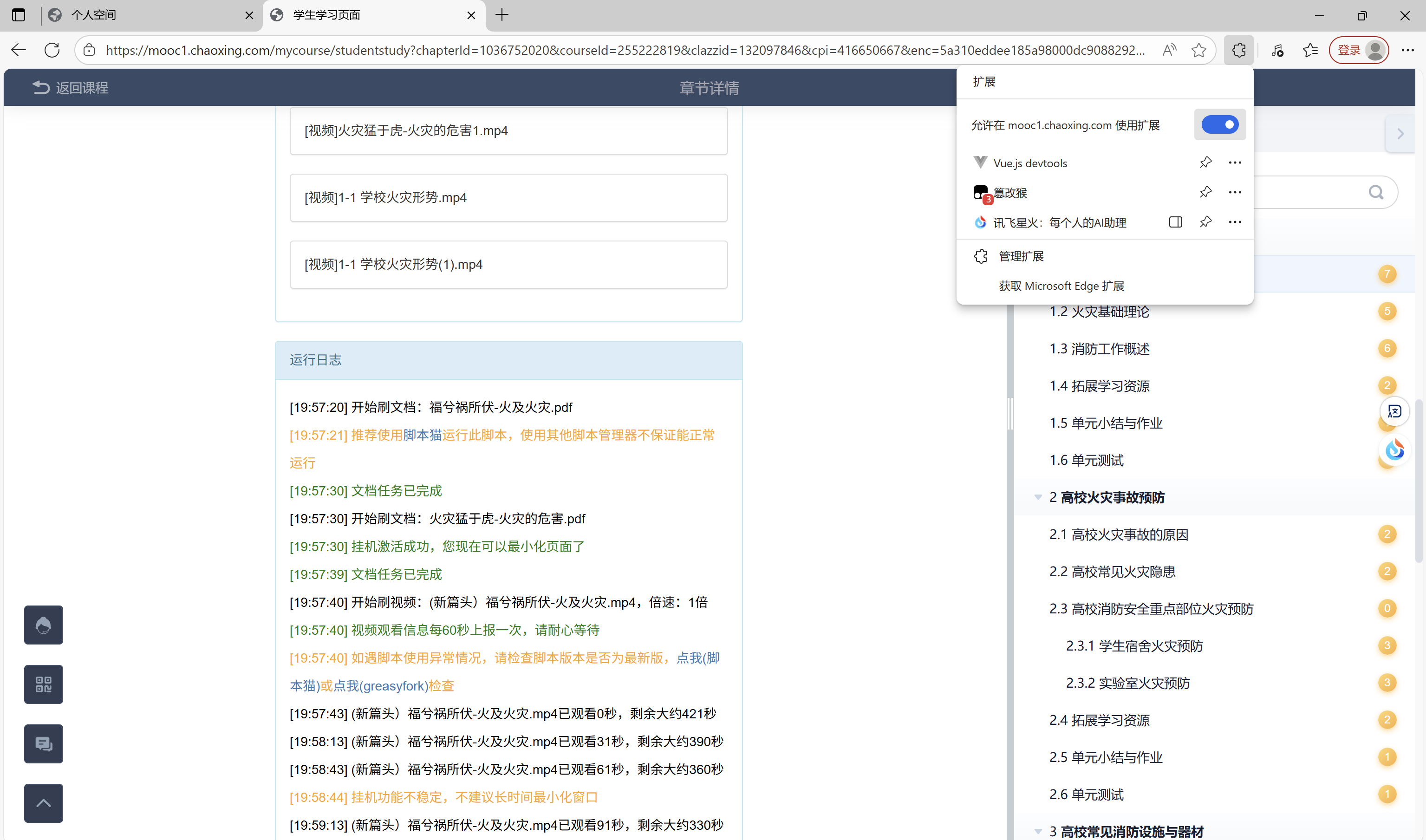Collapse chapter 3 高校常见消防设施与器材
Viewport: 1426px width, 840px height.
click(x=1038, y=832)
